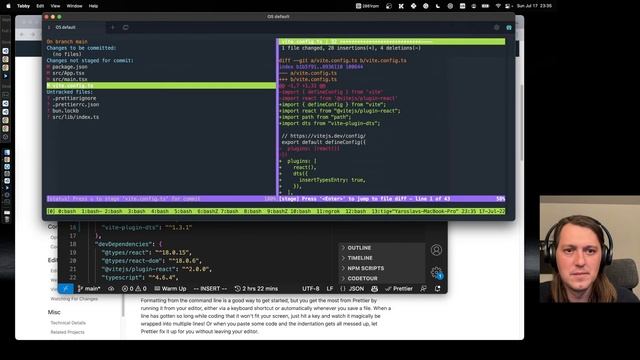Screen dimensions: 640x360
Task: Click 'Untracked files:' heading
Action: (x=70, y=92)
